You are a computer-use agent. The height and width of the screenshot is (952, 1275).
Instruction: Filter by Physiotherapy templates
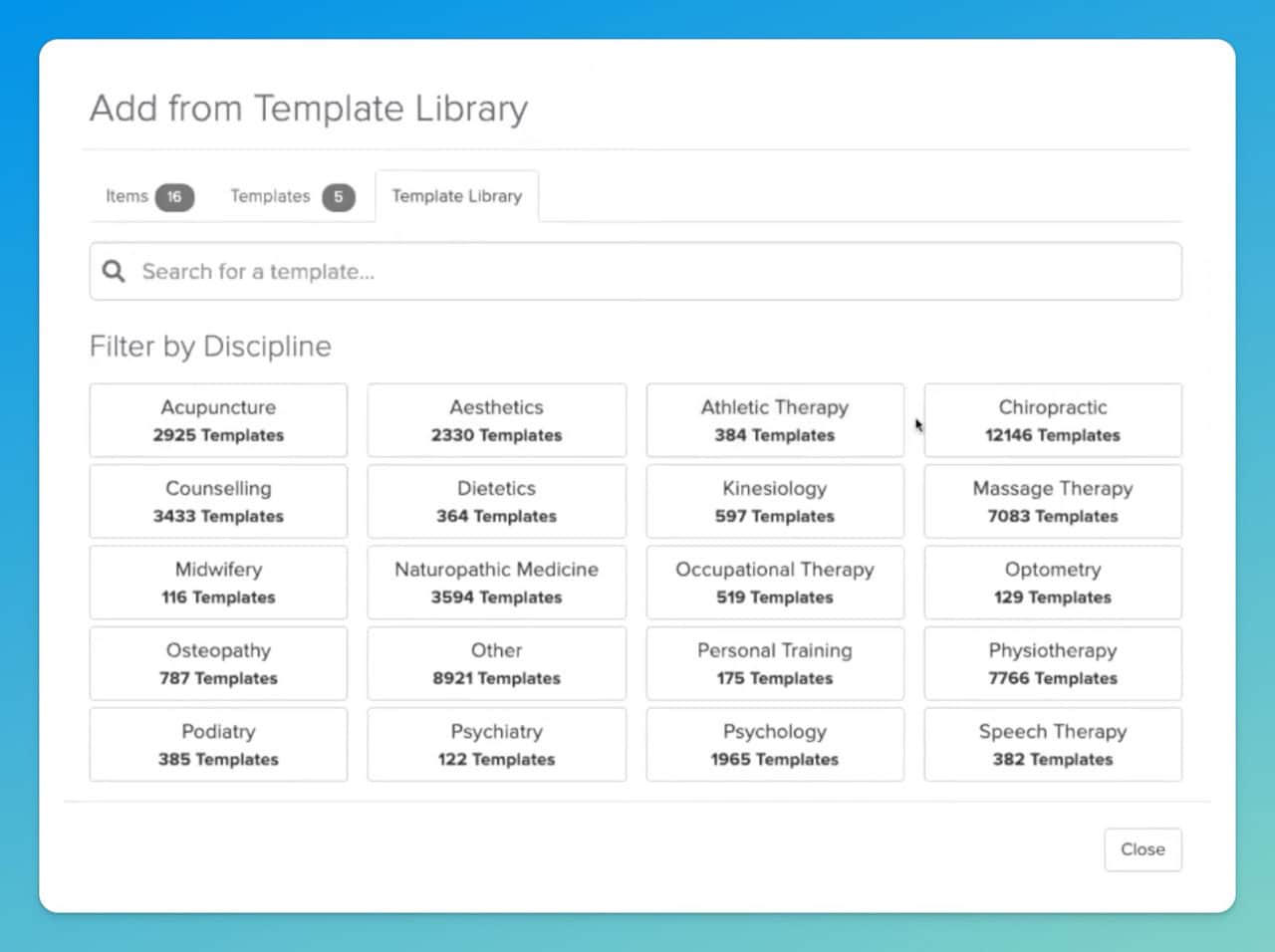[1052, 663]
